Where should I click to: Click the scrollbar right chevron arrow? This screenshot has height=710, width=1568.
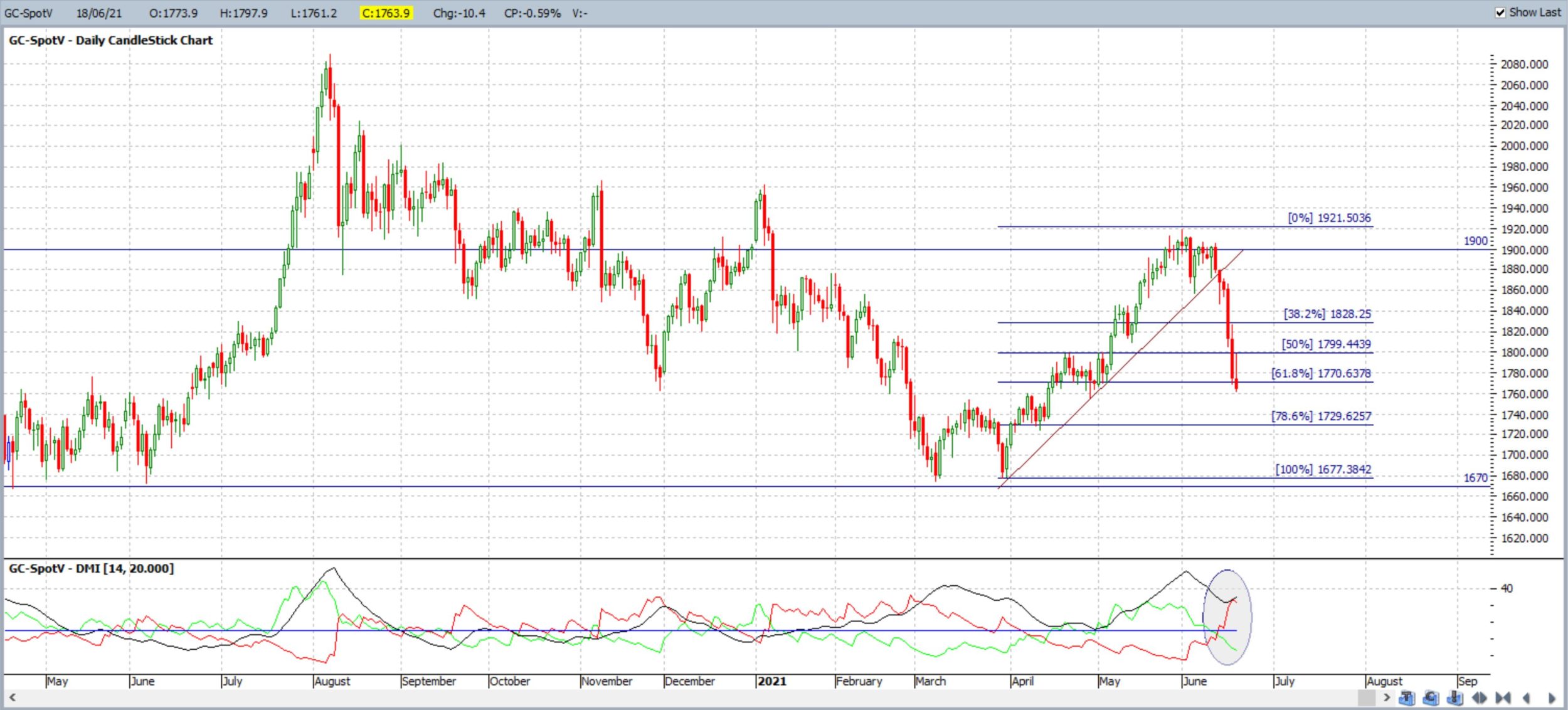tap(1387, 697)
